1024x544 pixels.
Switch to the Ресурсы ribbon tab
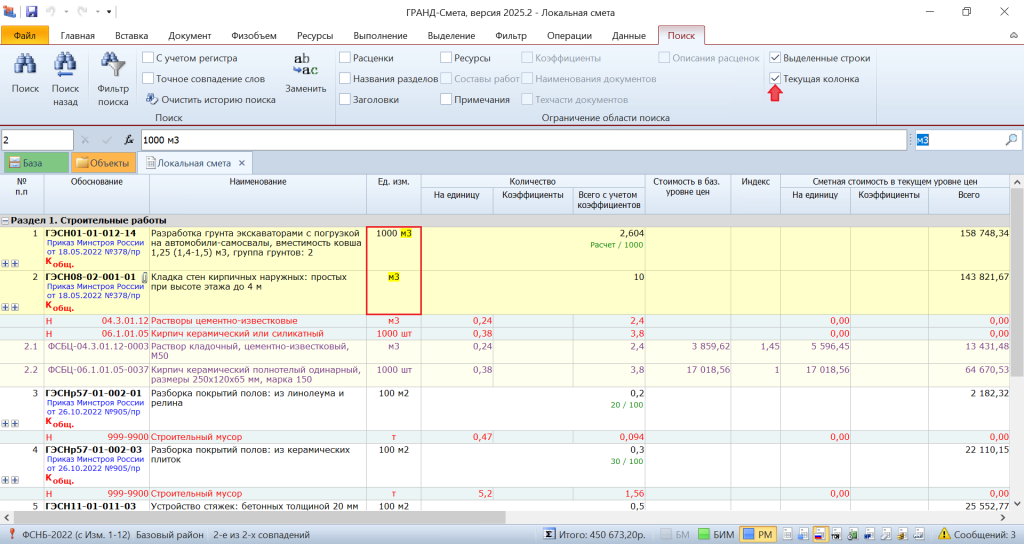[x=315, y=36]
